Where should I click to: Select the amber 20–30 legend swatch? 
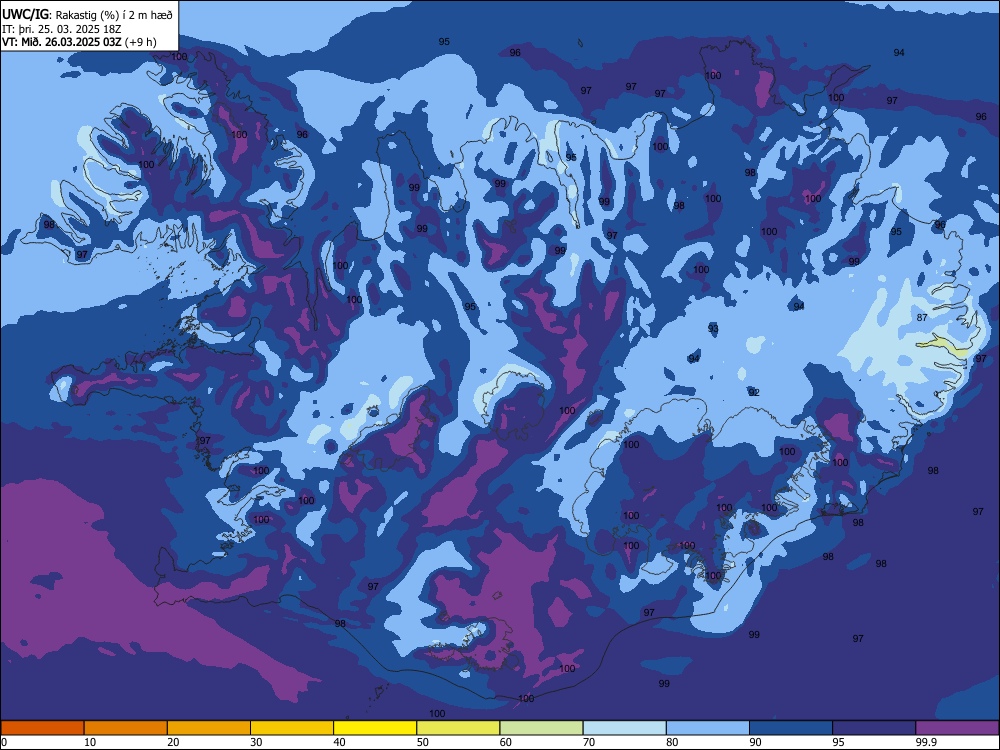click(x=209, y=728)
